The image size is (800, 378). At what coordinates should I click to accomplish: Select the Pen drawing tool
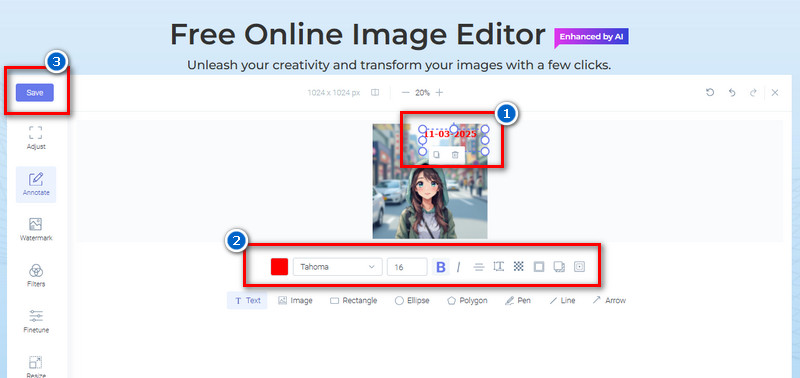(517, 300)
